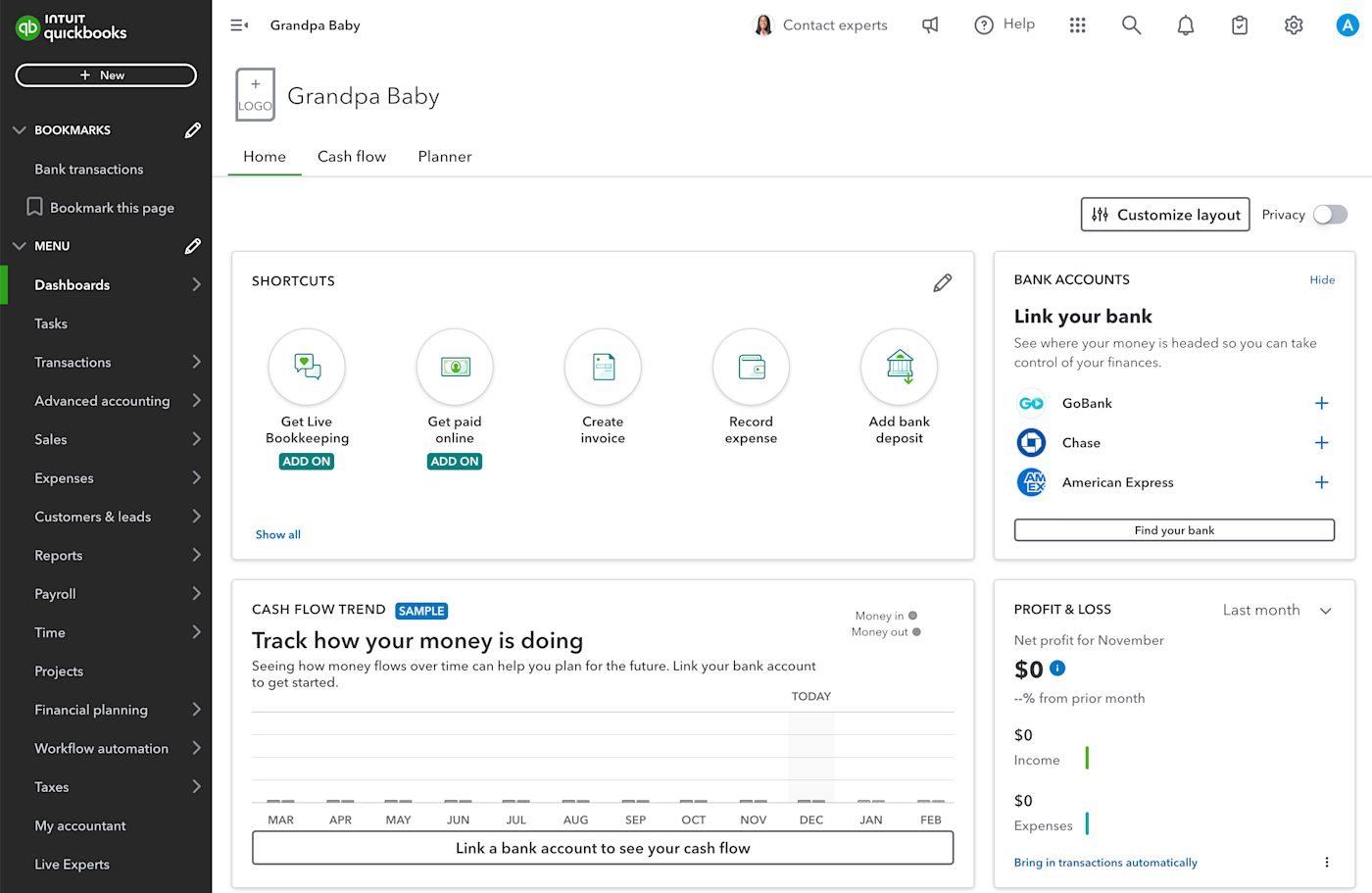Screen dimensions: 1372x893
Task: Click the Intuit QuickBooks logo
Action: tap(72, 27)
